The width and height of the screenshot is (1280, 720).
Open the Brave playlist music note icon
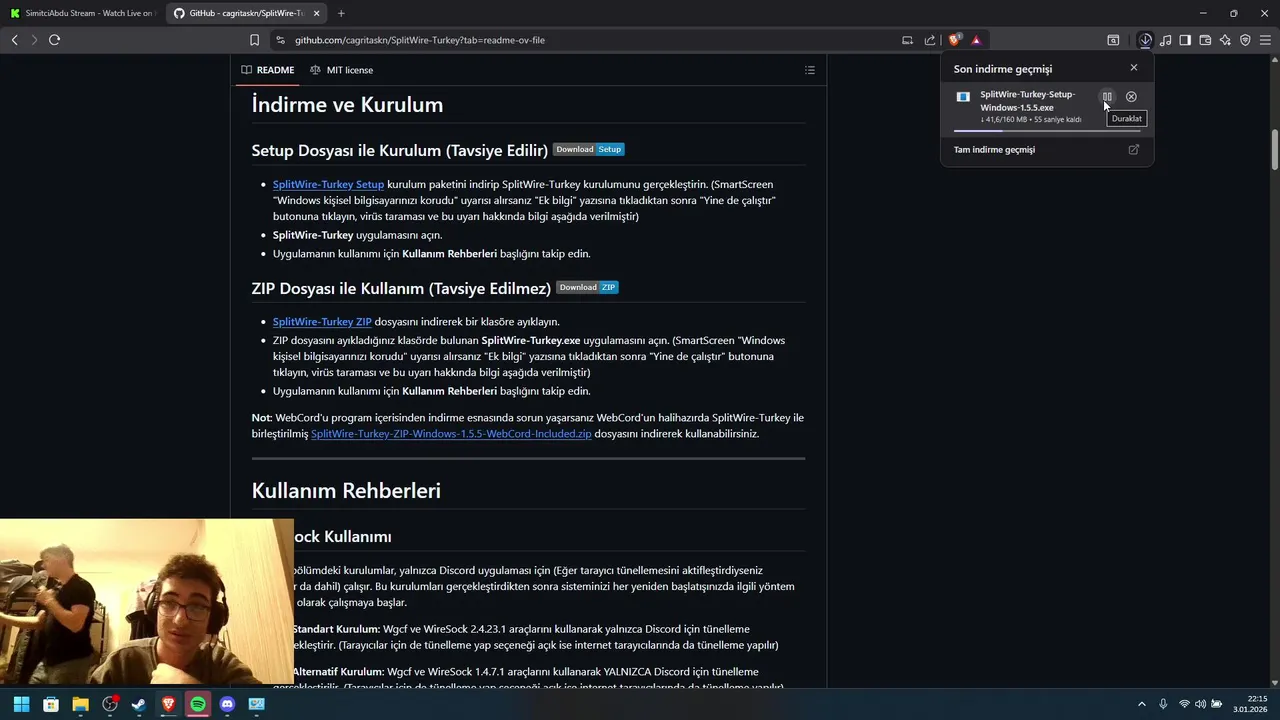[1165, 40]
